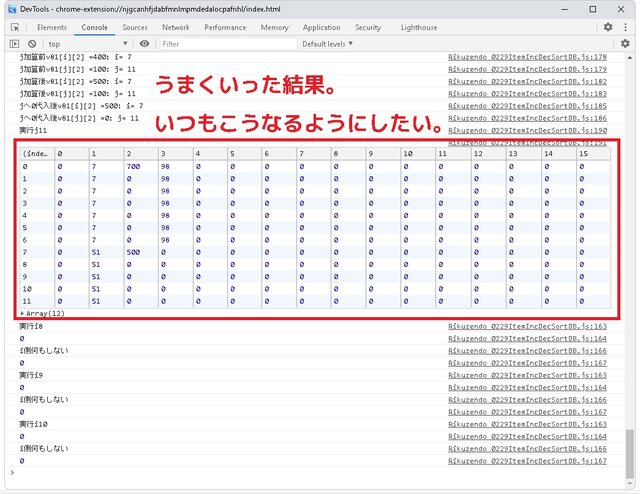Open DevTools settings gear in tab bar
640x494 pixels.
click(x=608, y=27)
